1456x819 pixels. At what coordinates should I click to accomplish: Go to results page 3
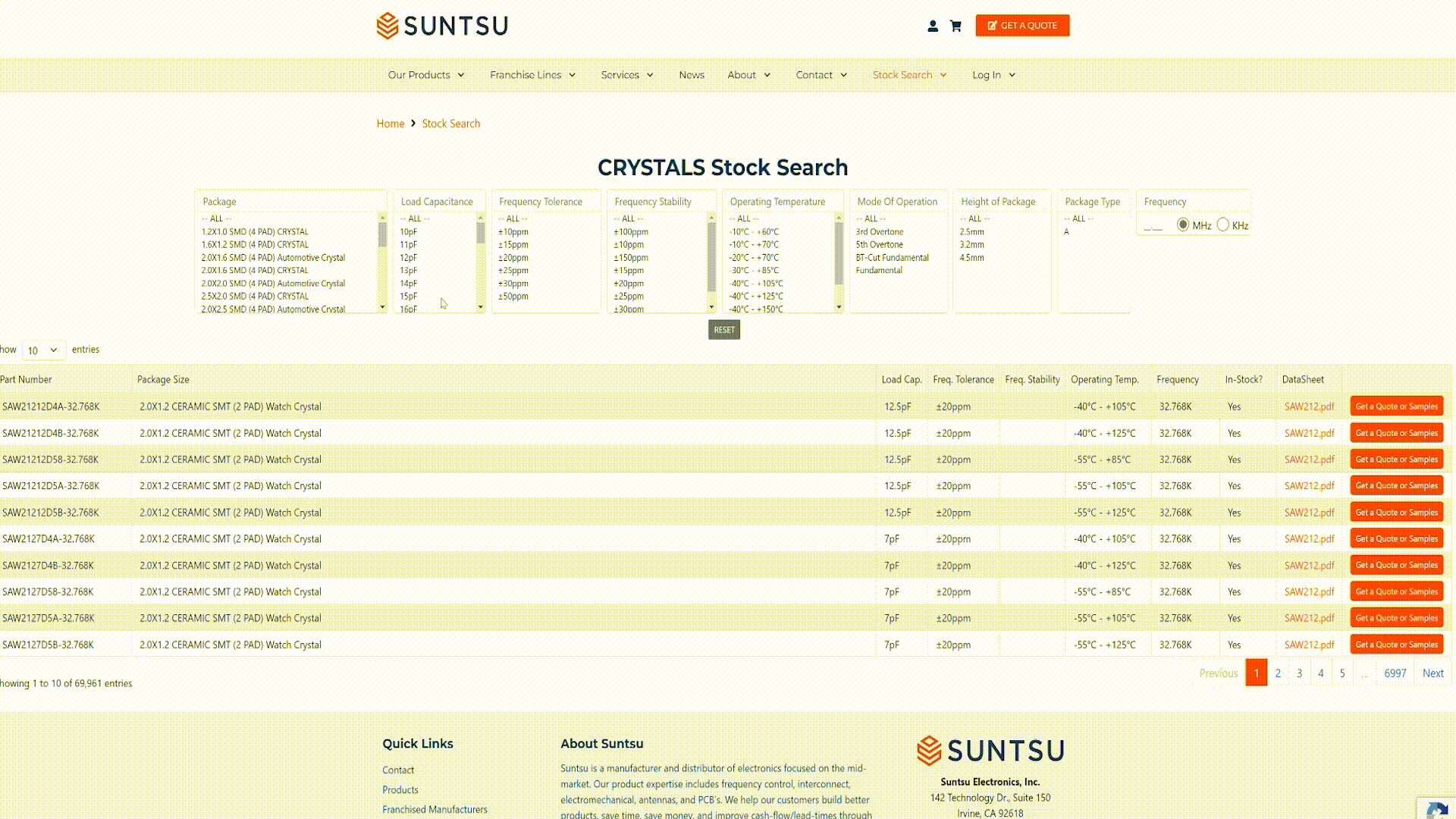[x=1299, y=673]
